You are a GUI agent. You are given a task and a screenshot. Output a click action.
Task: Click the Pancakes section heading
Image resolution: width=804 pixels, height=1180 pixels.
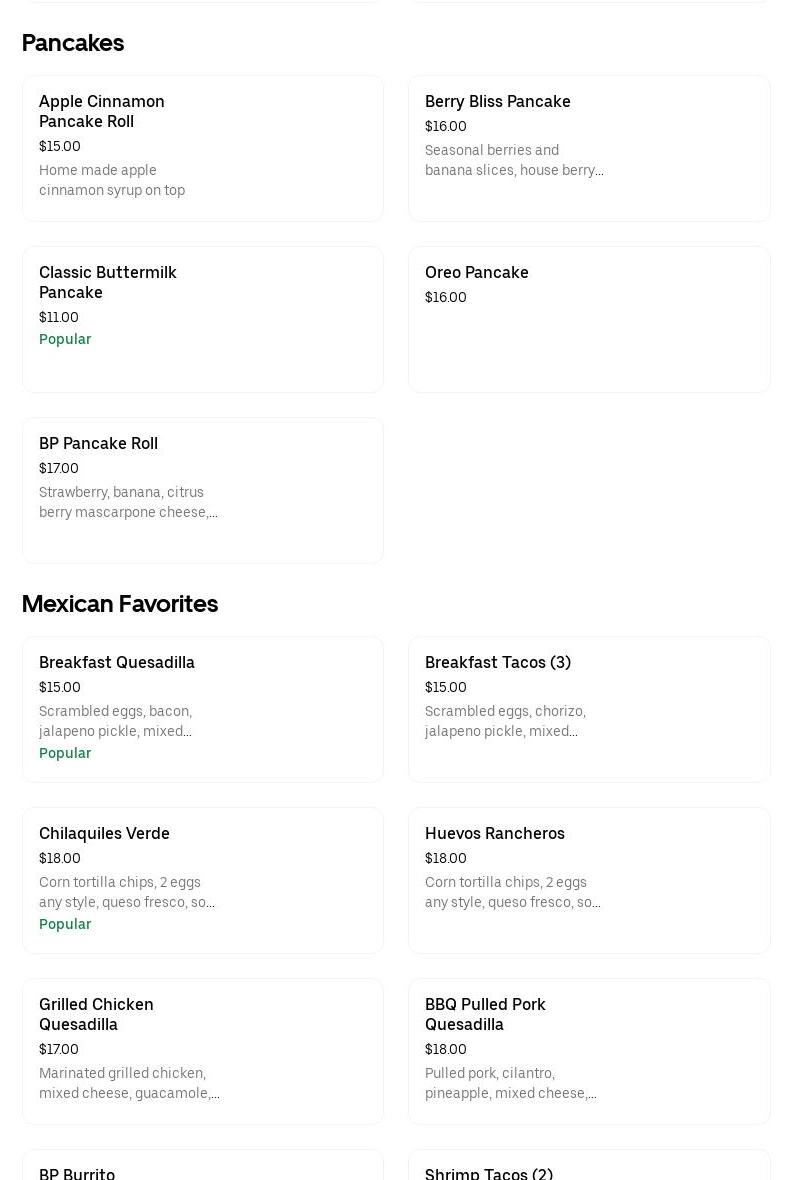point(73,43)
